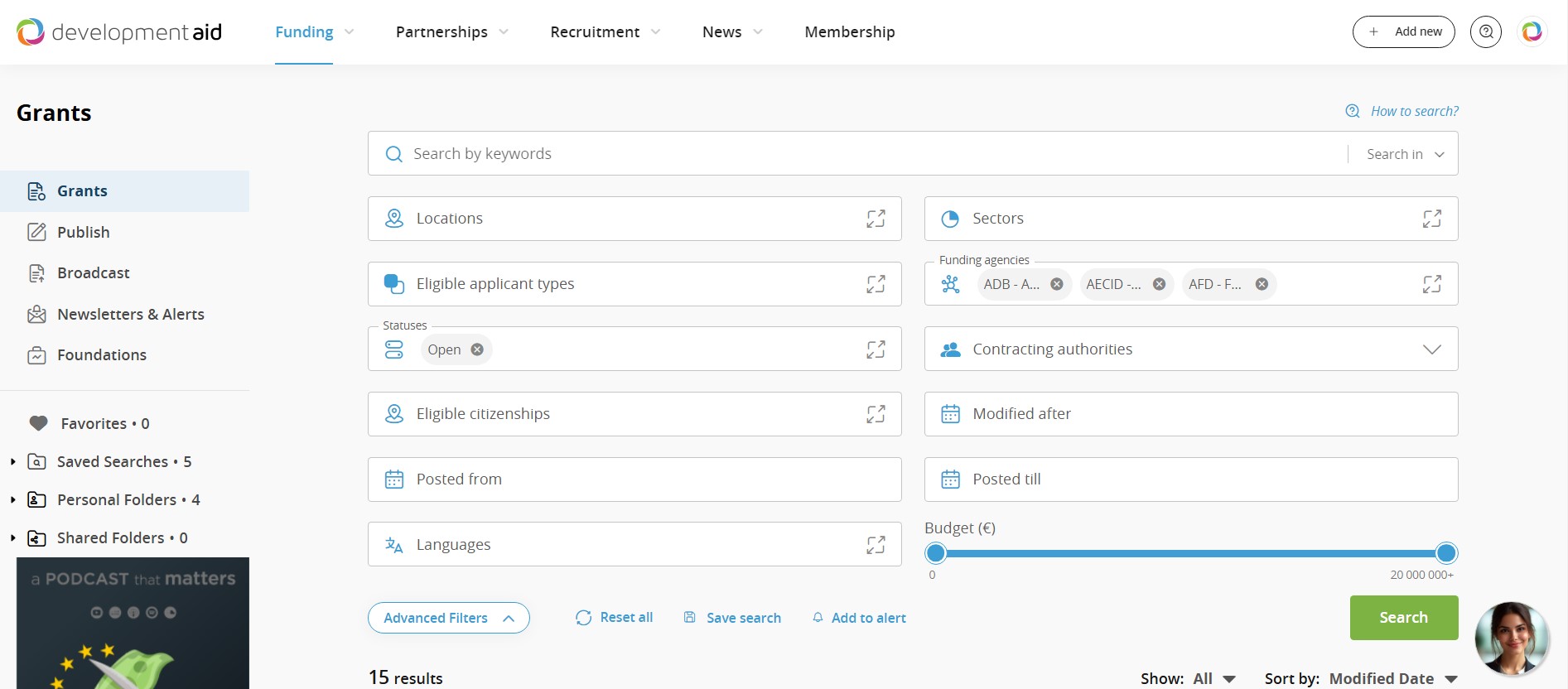The image size is (1568, 689).
Task: Open the Search in dropdown
Action: (x=1405, y=154)
